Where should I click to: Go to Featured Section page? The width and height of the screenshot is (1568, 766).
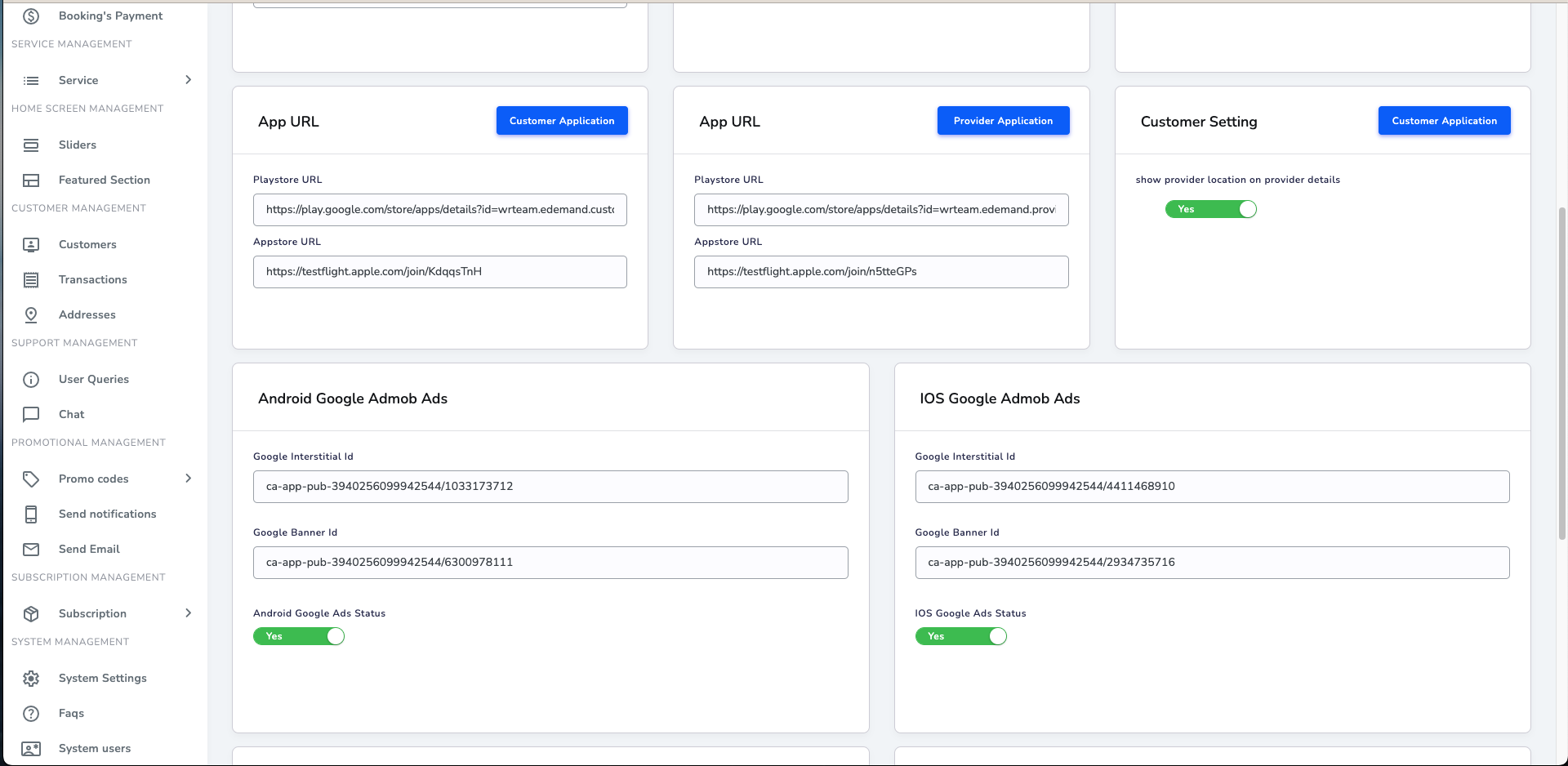105,180
